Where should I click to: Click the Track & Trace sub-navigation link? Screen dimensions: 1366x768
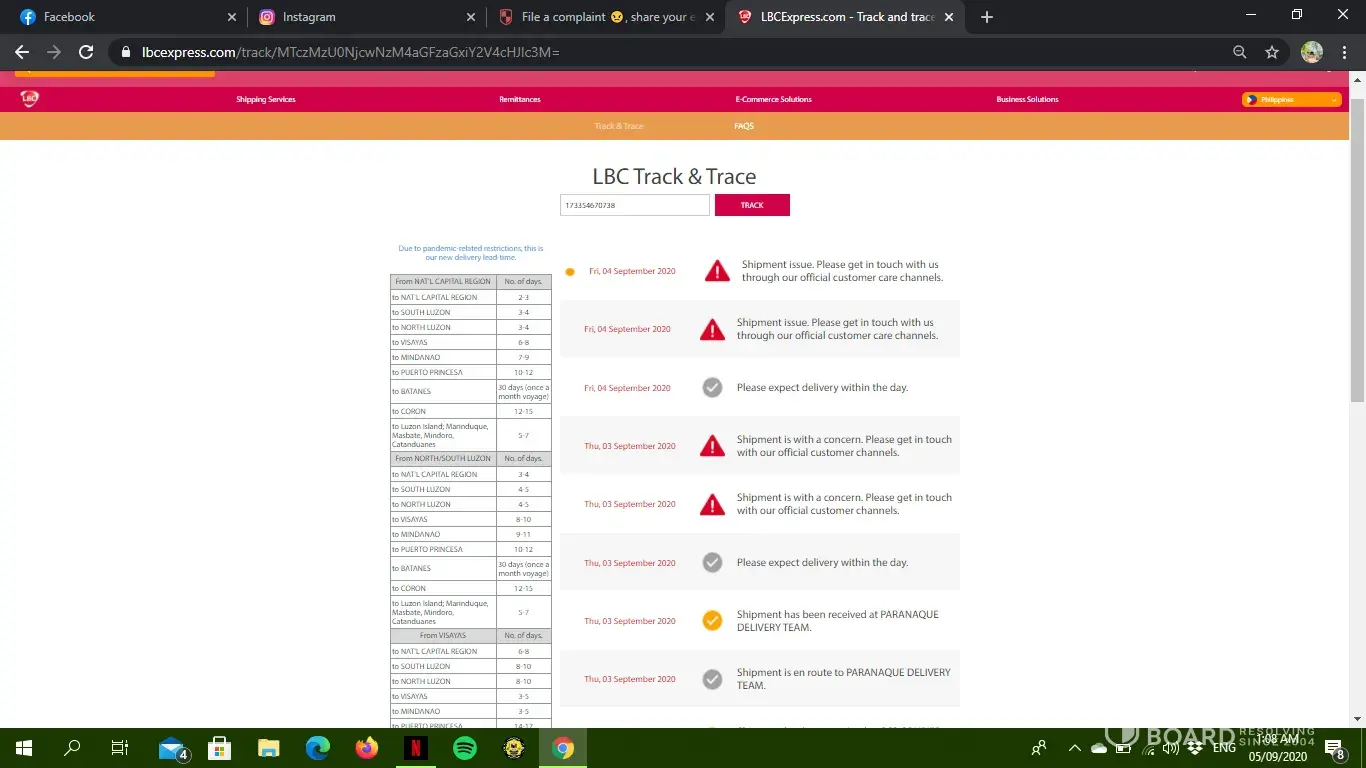click(619, 126)
